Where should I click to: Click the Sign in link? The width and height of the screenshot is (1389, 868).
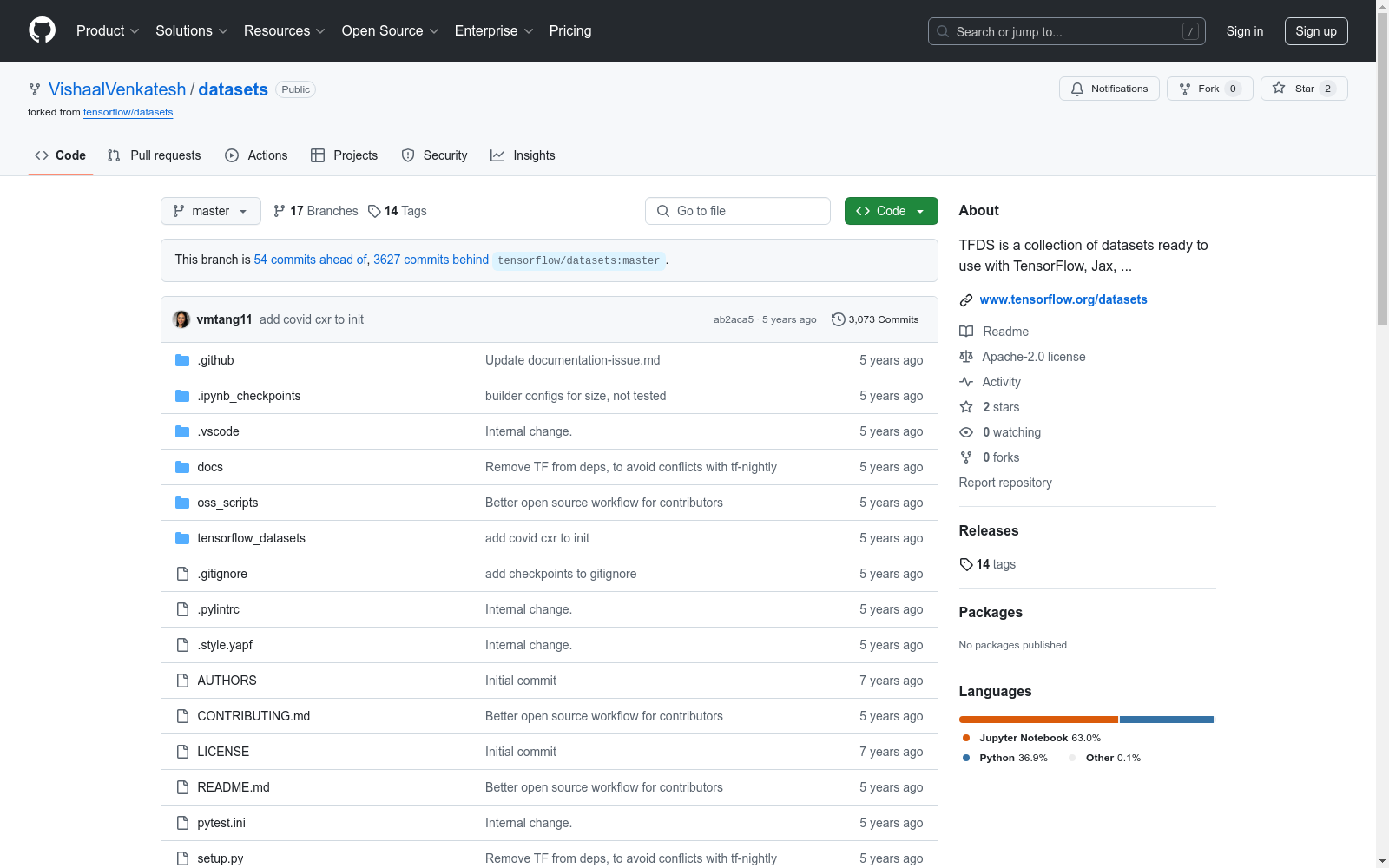coord(1245,31)
